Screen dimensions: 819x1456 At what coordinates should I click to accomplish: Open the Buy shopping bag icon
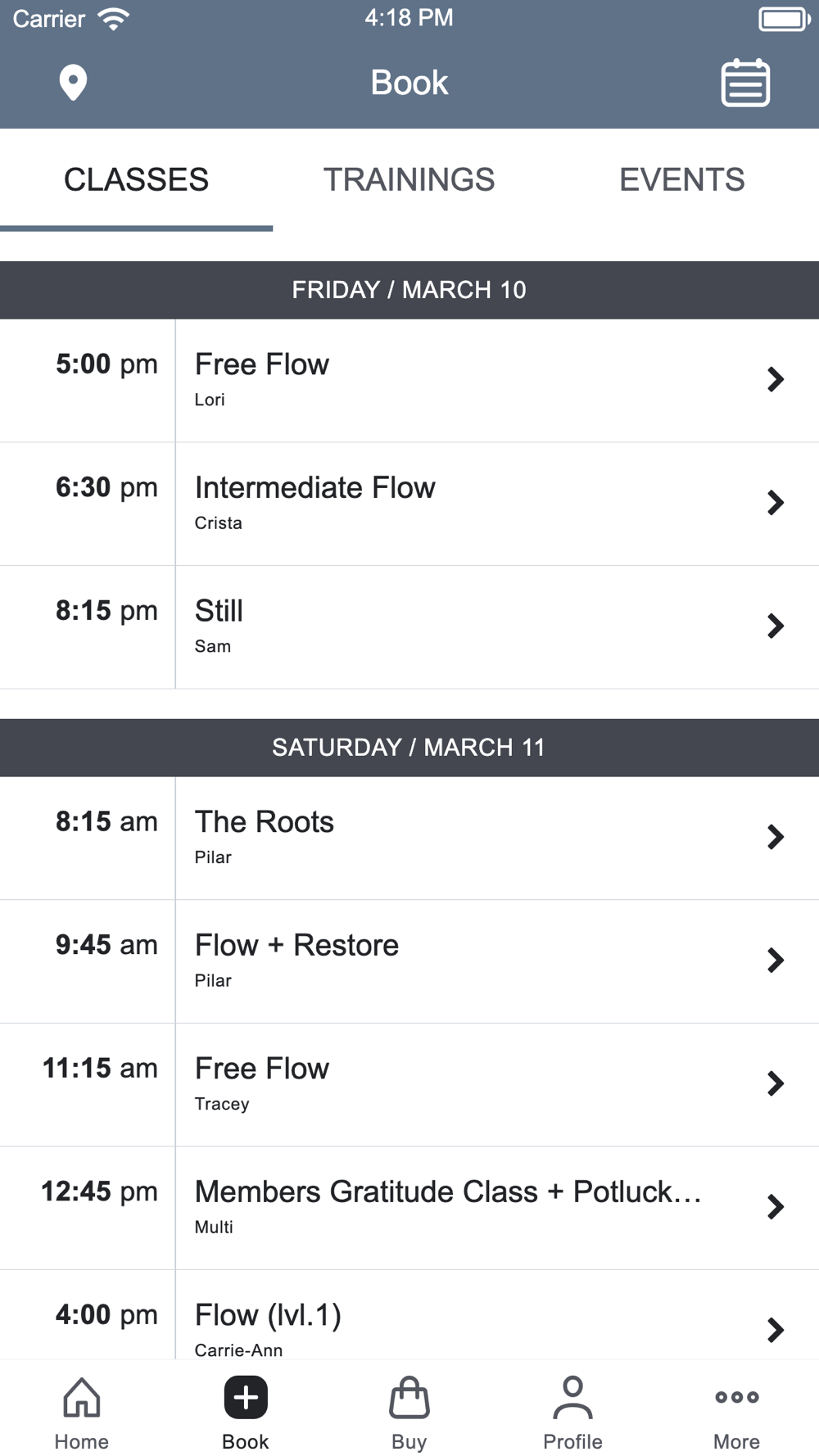pos(409,1398)
